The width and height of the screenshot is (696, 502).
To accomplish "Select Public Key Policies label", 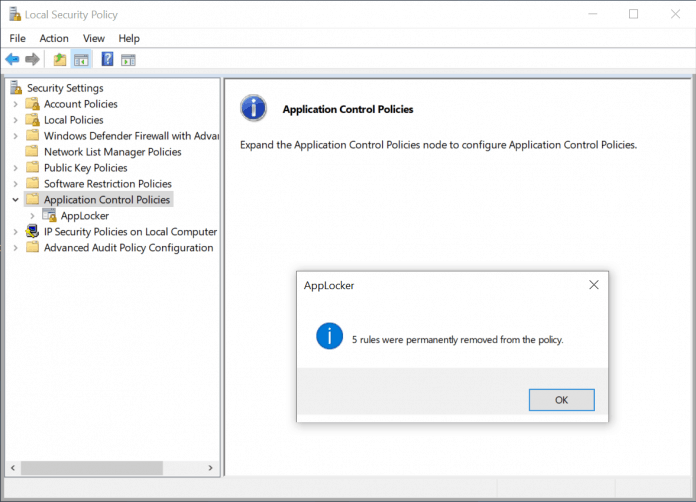I will coord(86,168).
